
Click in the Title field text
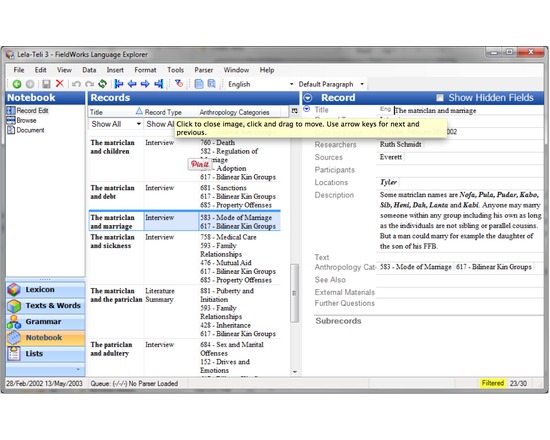435,111
